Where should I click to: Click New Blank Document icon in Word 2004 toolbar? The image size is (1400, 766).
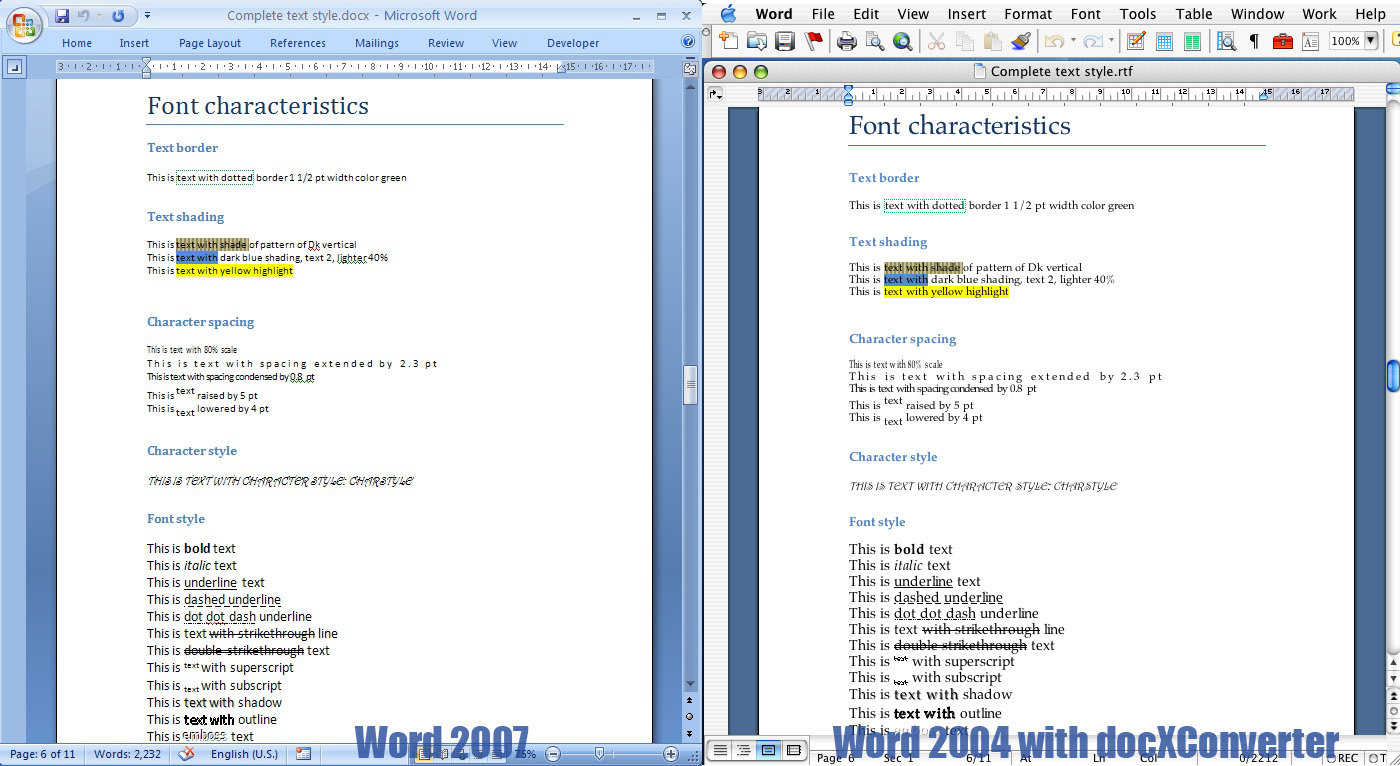click(729, 41)
